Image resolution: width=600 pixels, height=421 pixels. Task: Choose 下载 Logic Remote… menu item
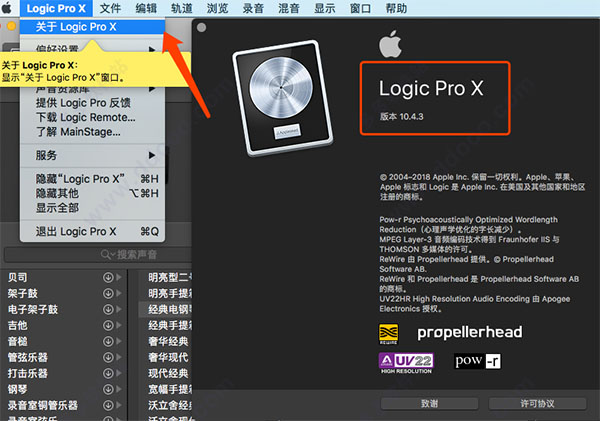pyautogui.click(x=92, y=117)
